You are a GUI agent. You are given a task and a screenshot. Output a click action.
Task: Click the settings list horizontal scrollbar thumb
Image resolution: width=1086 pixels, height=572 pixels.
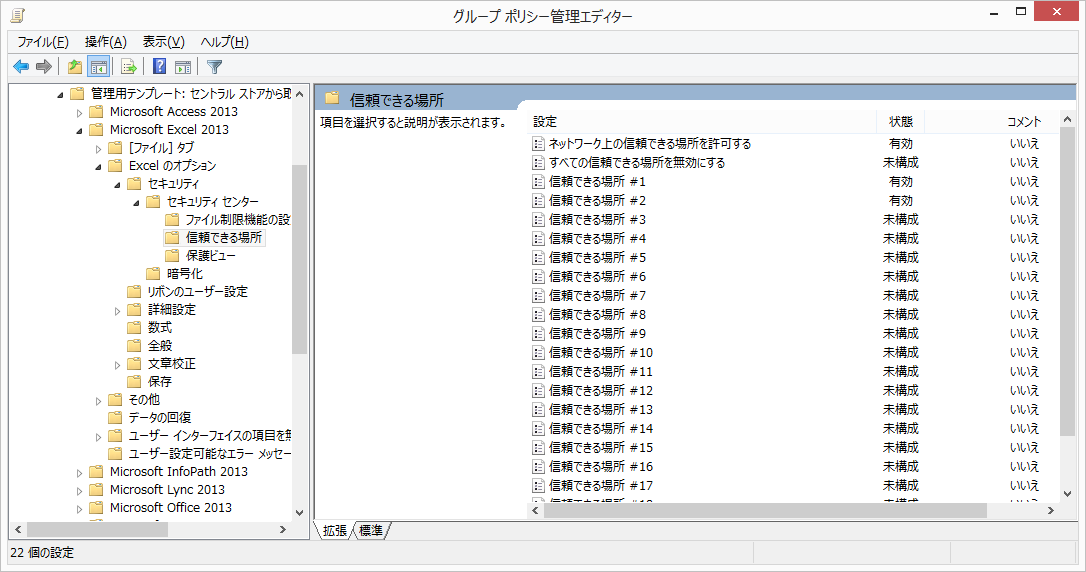click(x=765, y=510)
